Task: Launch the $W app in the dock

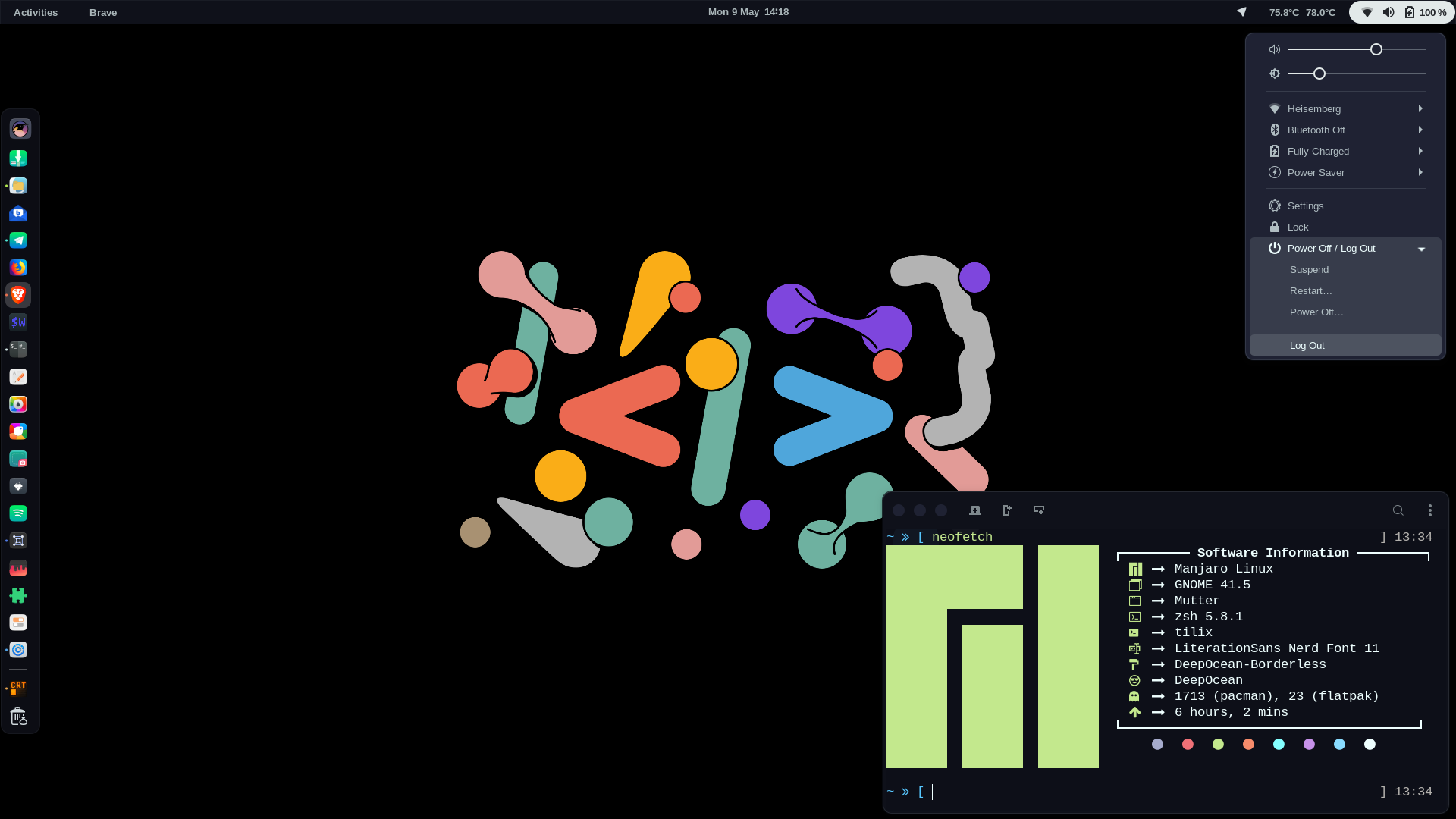Action: pos(18,322)
